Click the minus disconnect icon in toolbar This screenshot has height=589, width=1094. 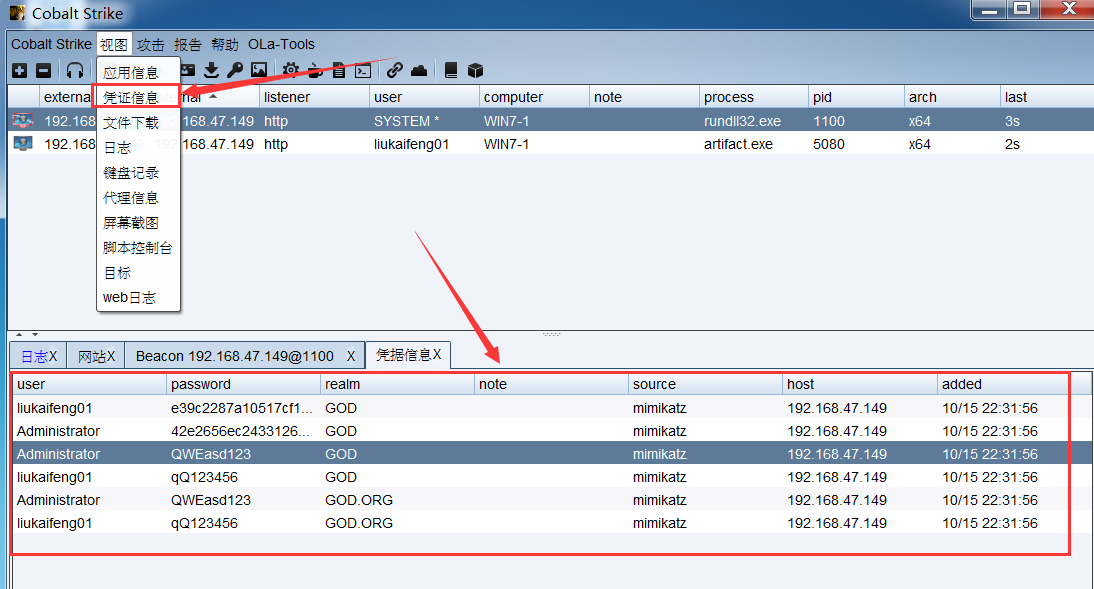pyautogui.click(x=43, y=70)
